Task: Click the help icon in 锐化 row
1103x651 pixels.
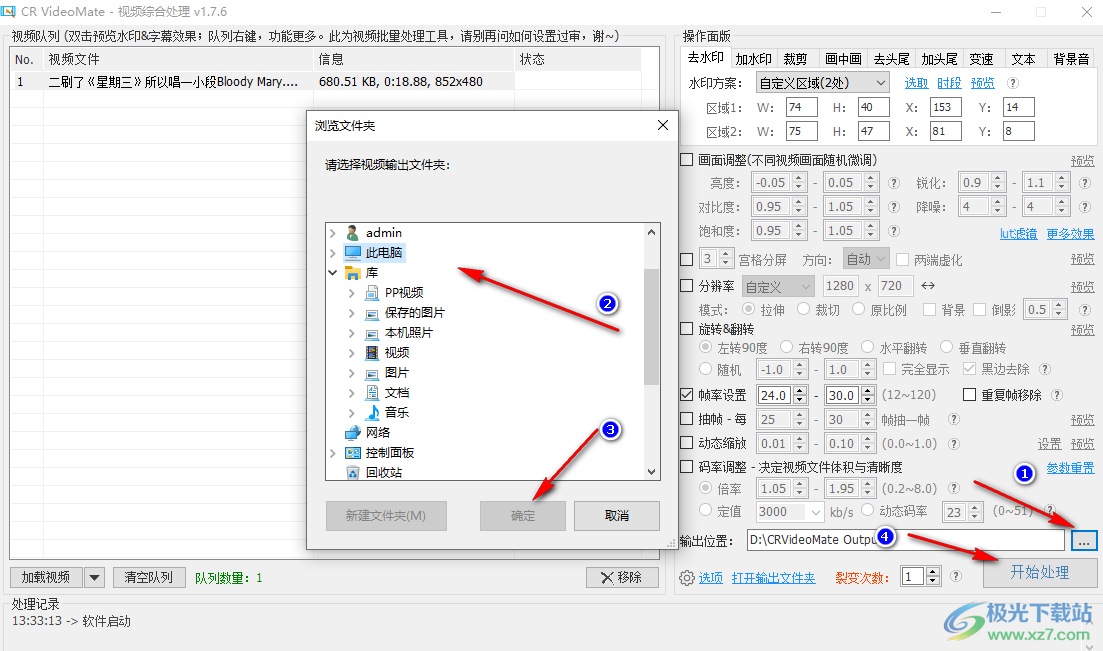Action: [1085, 183]
